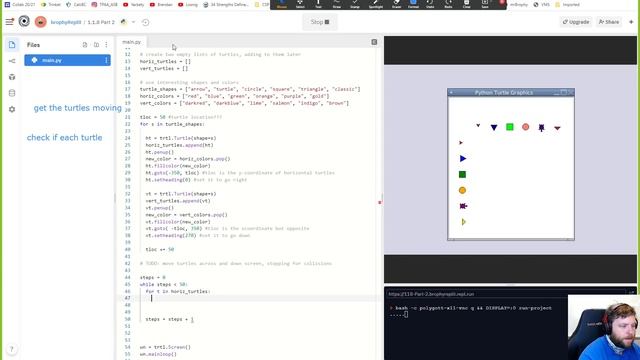640x360 pixels.
Task: Open the 34 Strengths Define bookmark
Action: [x=225, y=4]
